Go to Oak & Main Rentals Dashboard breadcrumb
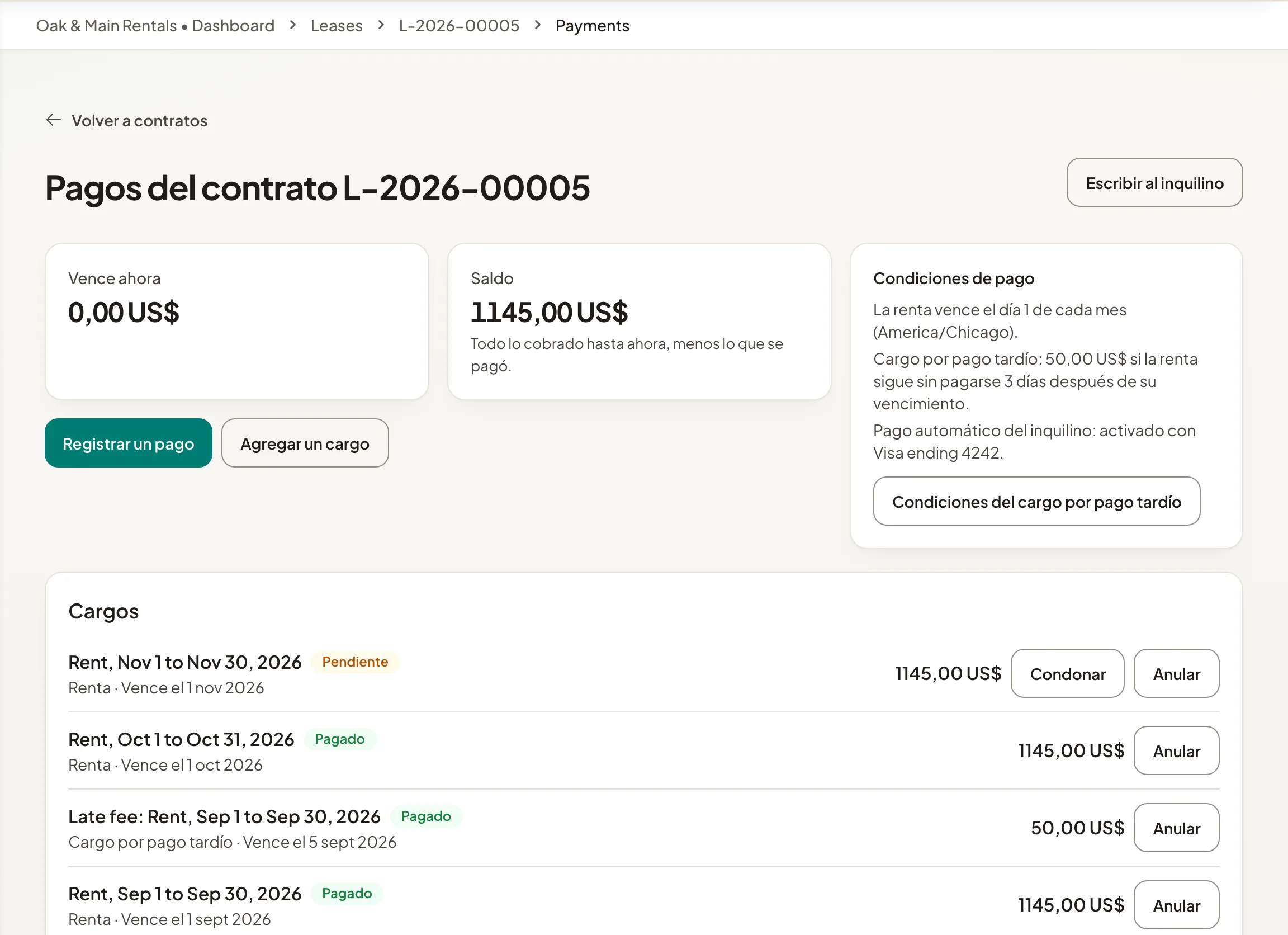The image size is (1288, 935). (155, 26)
